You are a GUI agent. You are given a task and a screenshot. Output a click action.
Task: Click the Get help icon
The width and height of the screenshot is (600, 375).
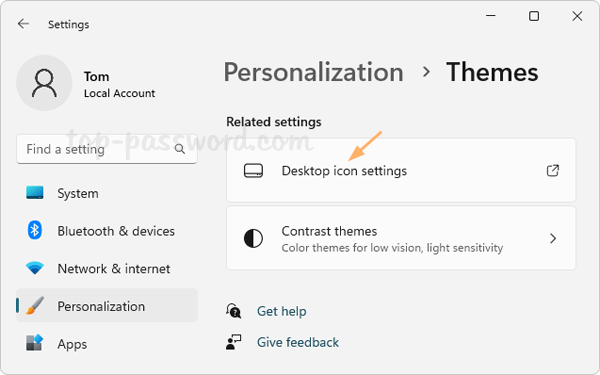pyautogui.click(x=233, y=311)
